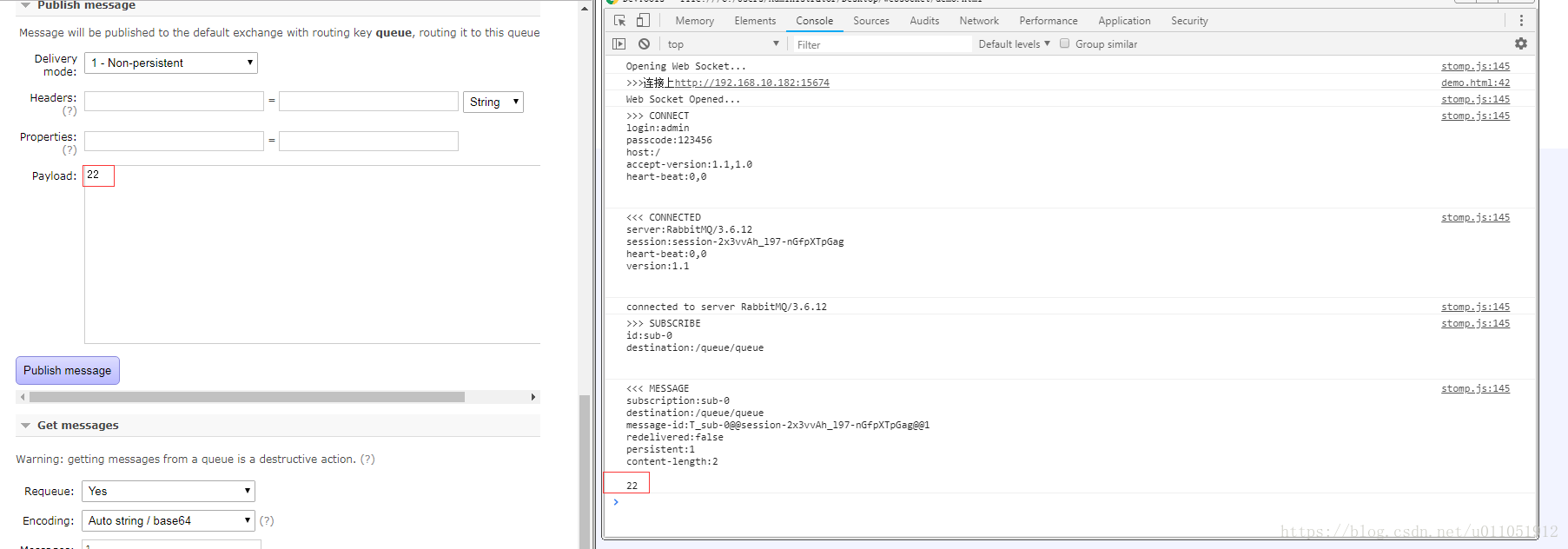The height and width of the screenshot is (549, 1568).
Task: Click the console prompt chevron
Action: [616, 502]
